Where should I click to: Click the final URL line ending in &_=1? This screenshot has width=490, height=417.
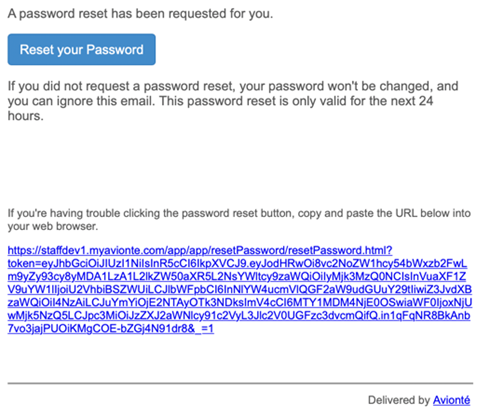(x=111, y=329)
